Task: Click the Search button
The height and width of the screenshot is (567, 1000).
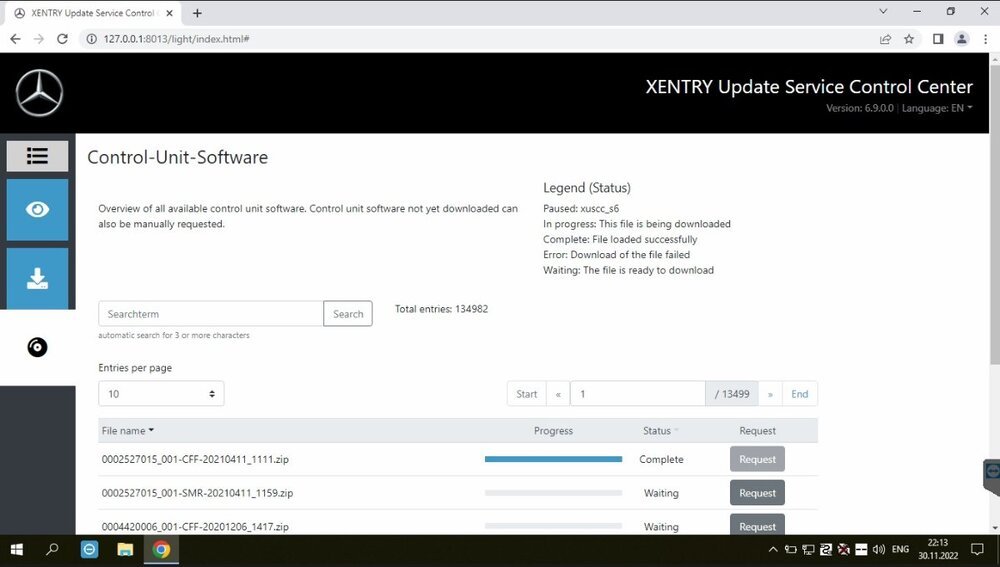Action: (348, 314)
